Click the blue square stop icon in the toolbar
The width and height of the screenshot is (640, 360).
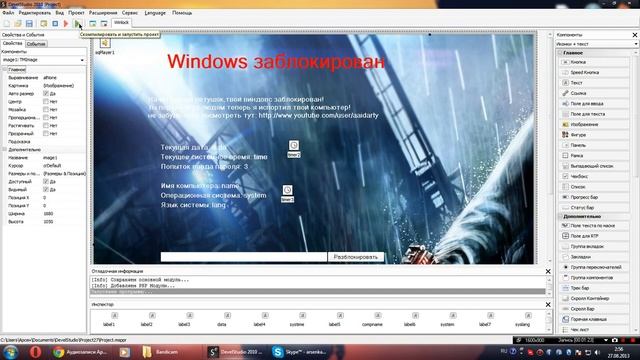(x=55, y=24)
